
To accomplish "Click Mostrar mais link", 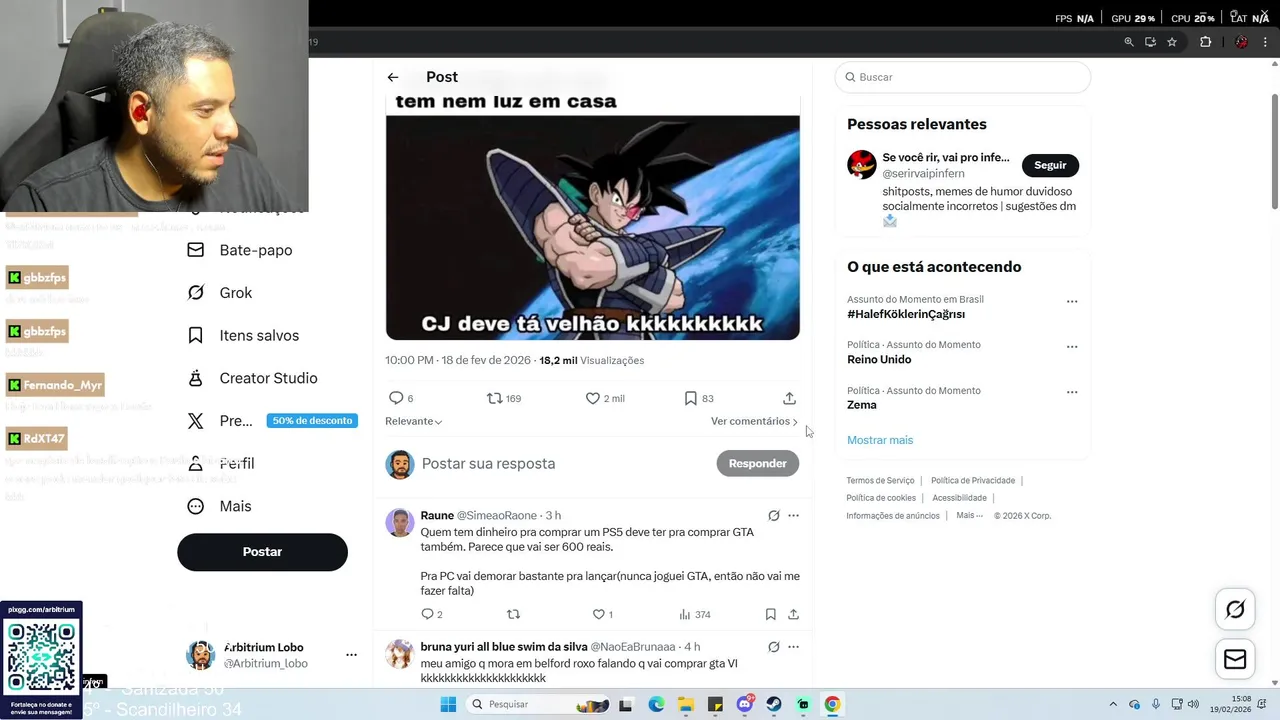I will click(x=880, y=440).
